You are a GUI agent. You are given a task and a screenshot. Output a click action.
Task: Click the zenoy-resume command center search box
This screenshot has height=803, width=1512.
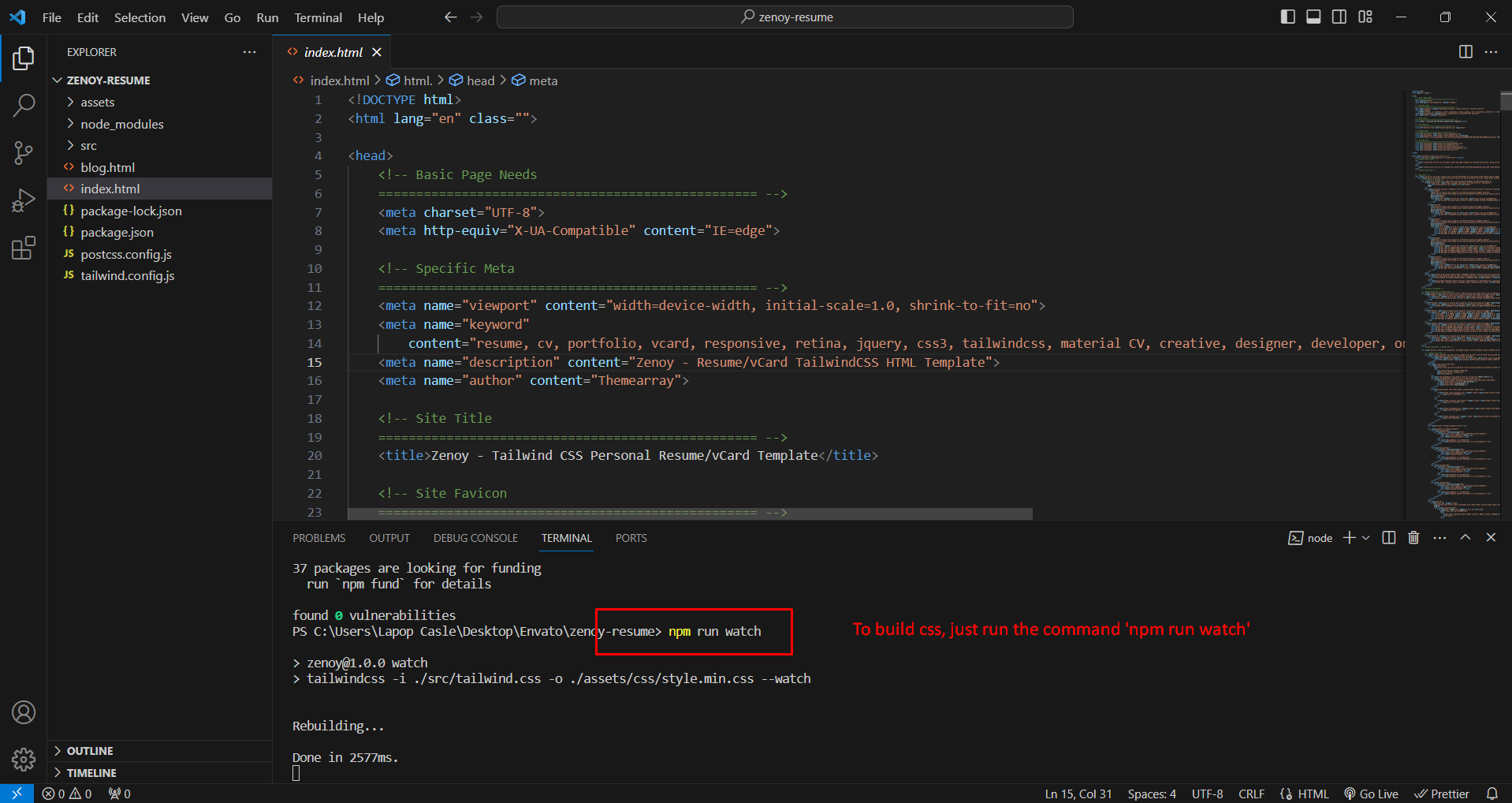785,17
